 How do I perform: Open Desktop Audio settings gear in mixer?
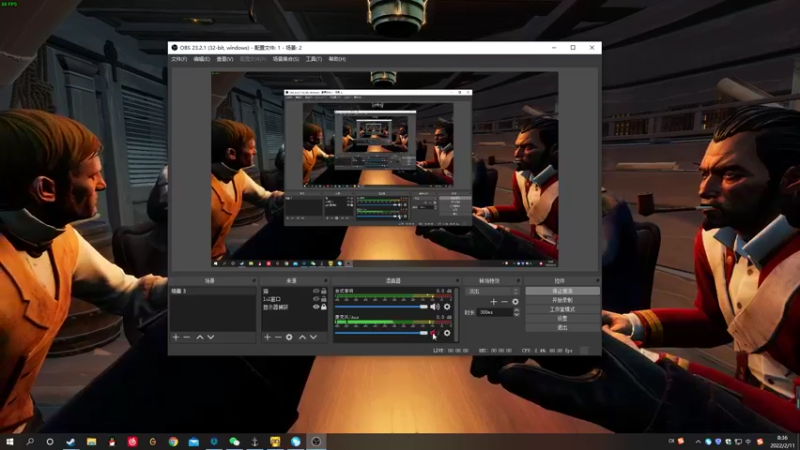point(447,307)
